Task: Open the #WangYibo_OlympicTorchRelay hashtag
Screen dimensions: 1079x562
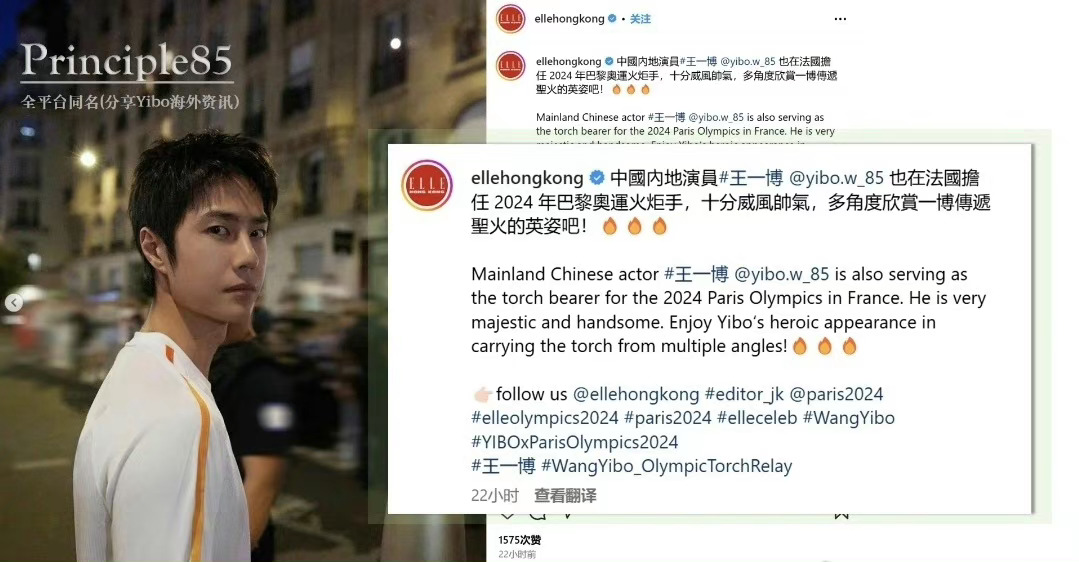Action: 666,466
